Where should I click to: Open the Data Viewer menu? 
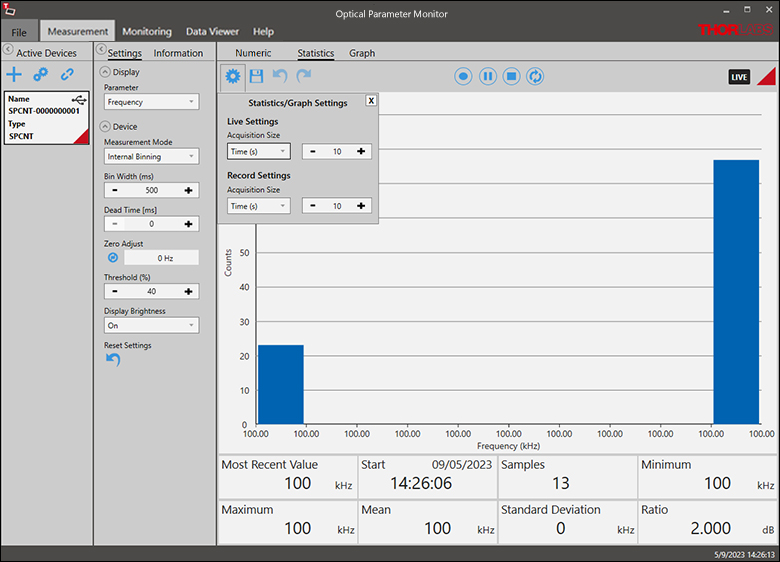tap(211, 31)
